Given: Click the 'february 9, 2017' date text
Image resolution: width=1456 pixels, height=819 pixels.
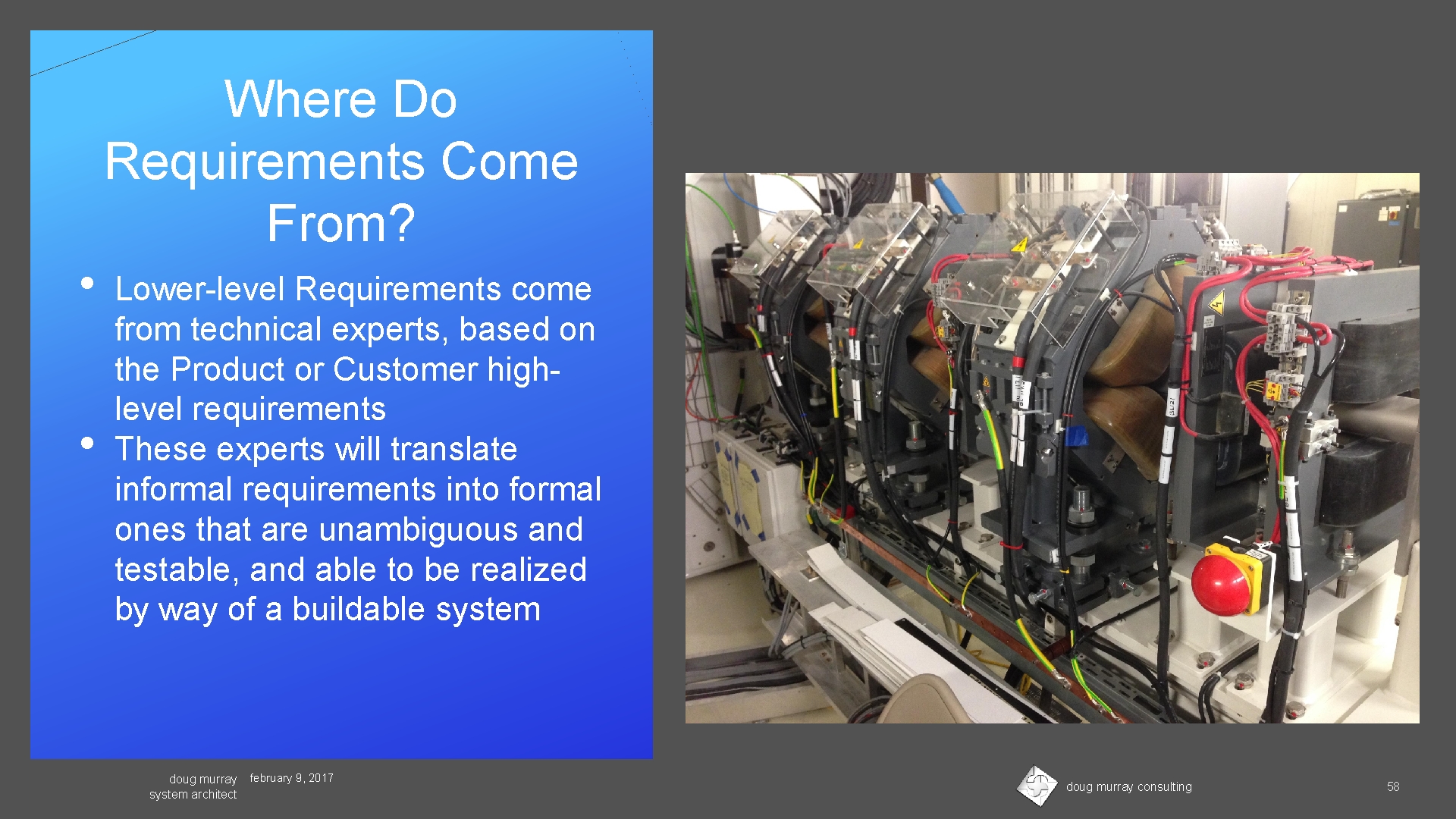Looking at the screenshot, I should pos(291,778).
